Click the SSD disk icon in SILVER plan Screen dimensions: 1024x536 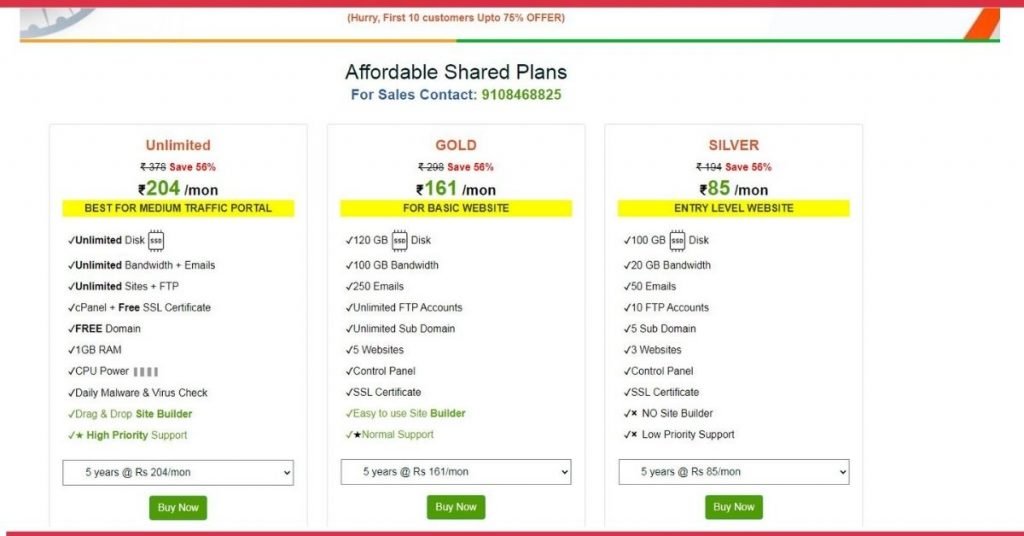pos(677,240)
